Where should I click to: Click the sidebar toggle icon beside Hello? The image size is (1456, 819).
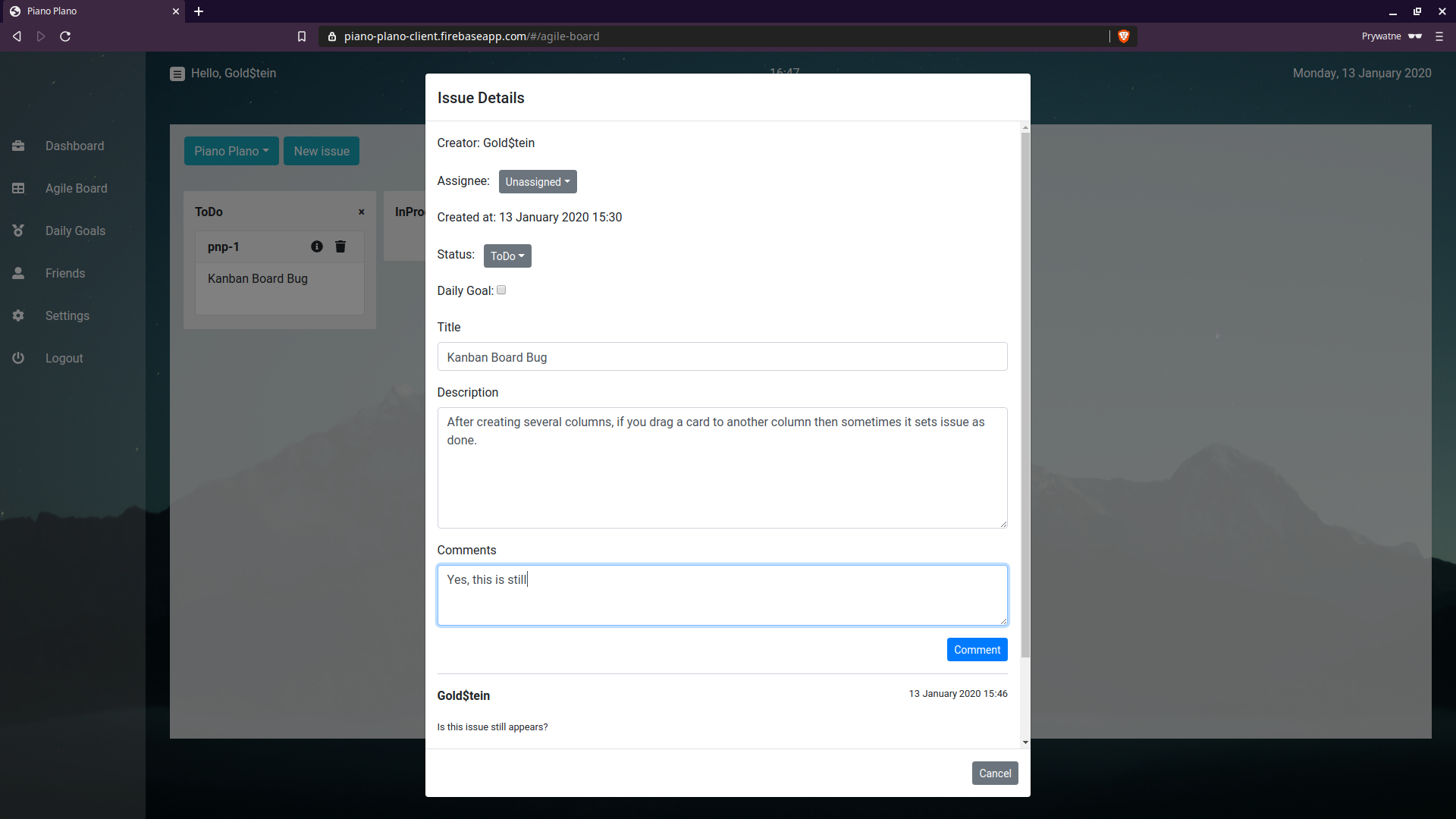point(177,74)
